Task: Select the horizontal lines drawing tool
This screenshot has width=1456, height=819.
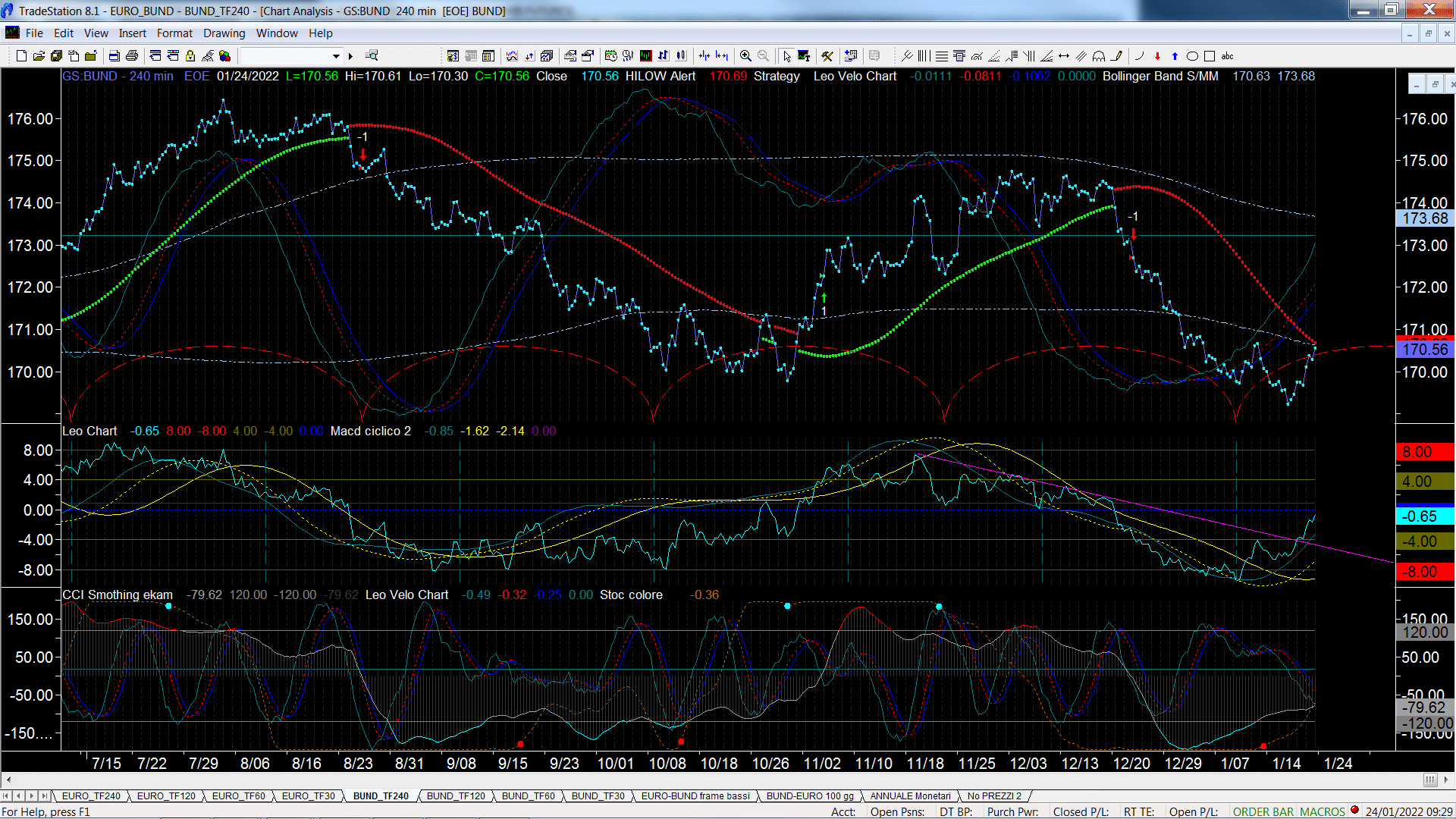Action: [942, 56]
